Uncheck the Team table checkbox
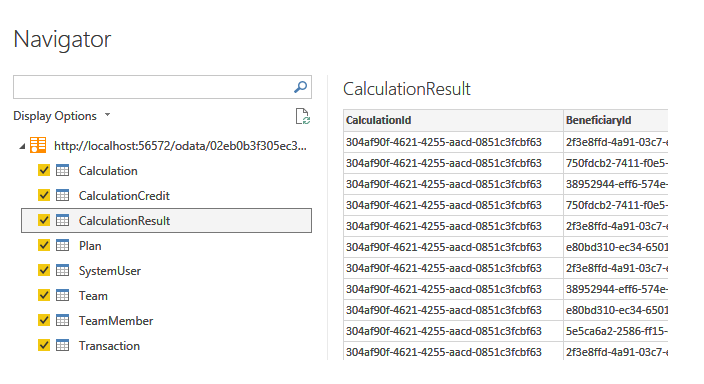The height and width of the screenshot is (384, 704). pos(44,296)
